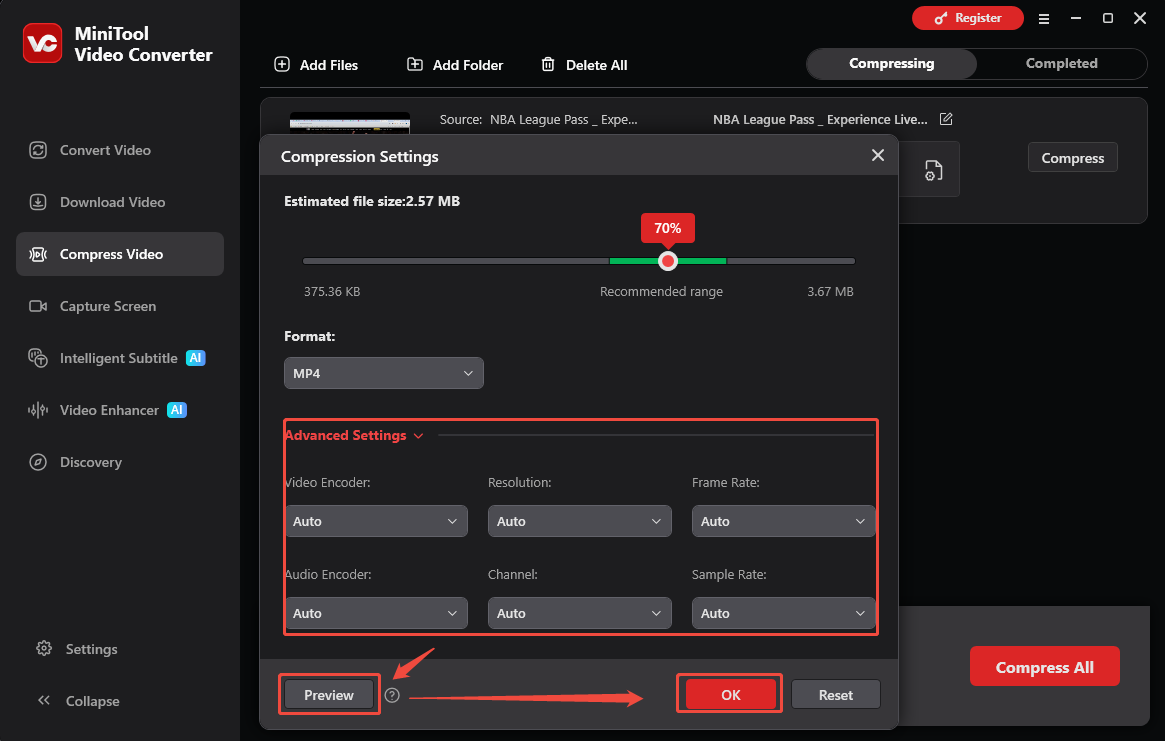Screen dimensions: 1165x741
Task: Click the Discovery compass icon
Action: tap(38, 462)
